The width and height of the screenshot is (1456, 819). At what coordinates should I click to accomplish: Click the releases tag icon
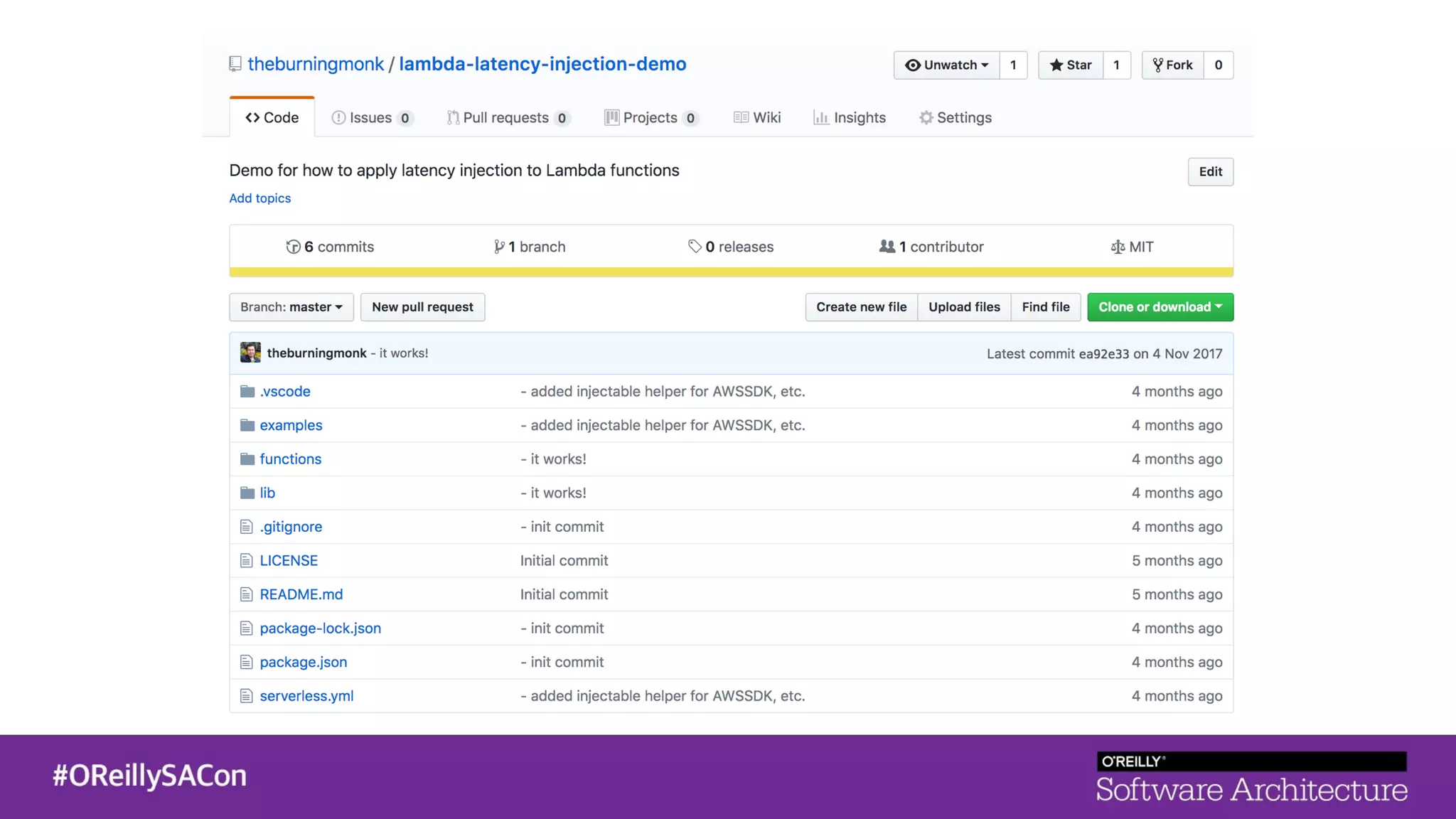click(695, 246)
